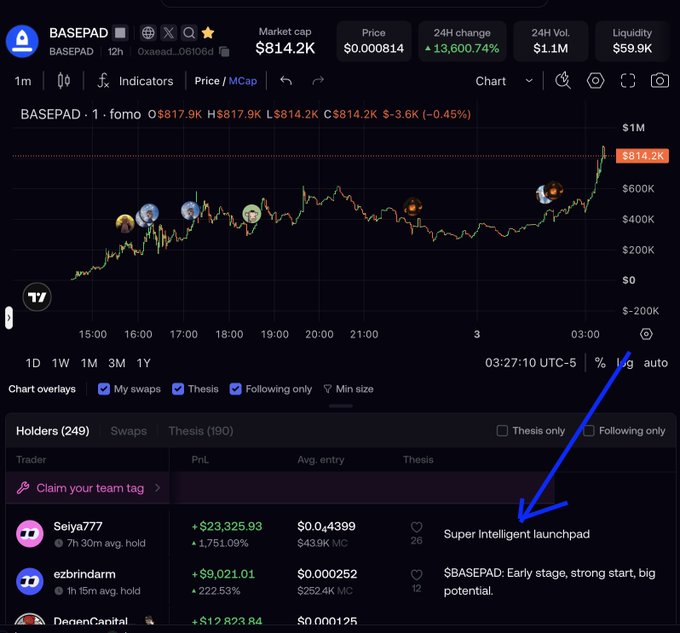Enter fullscreen chart mode
Viewport: 680px width, 633px height.
[x=628, y=81]
